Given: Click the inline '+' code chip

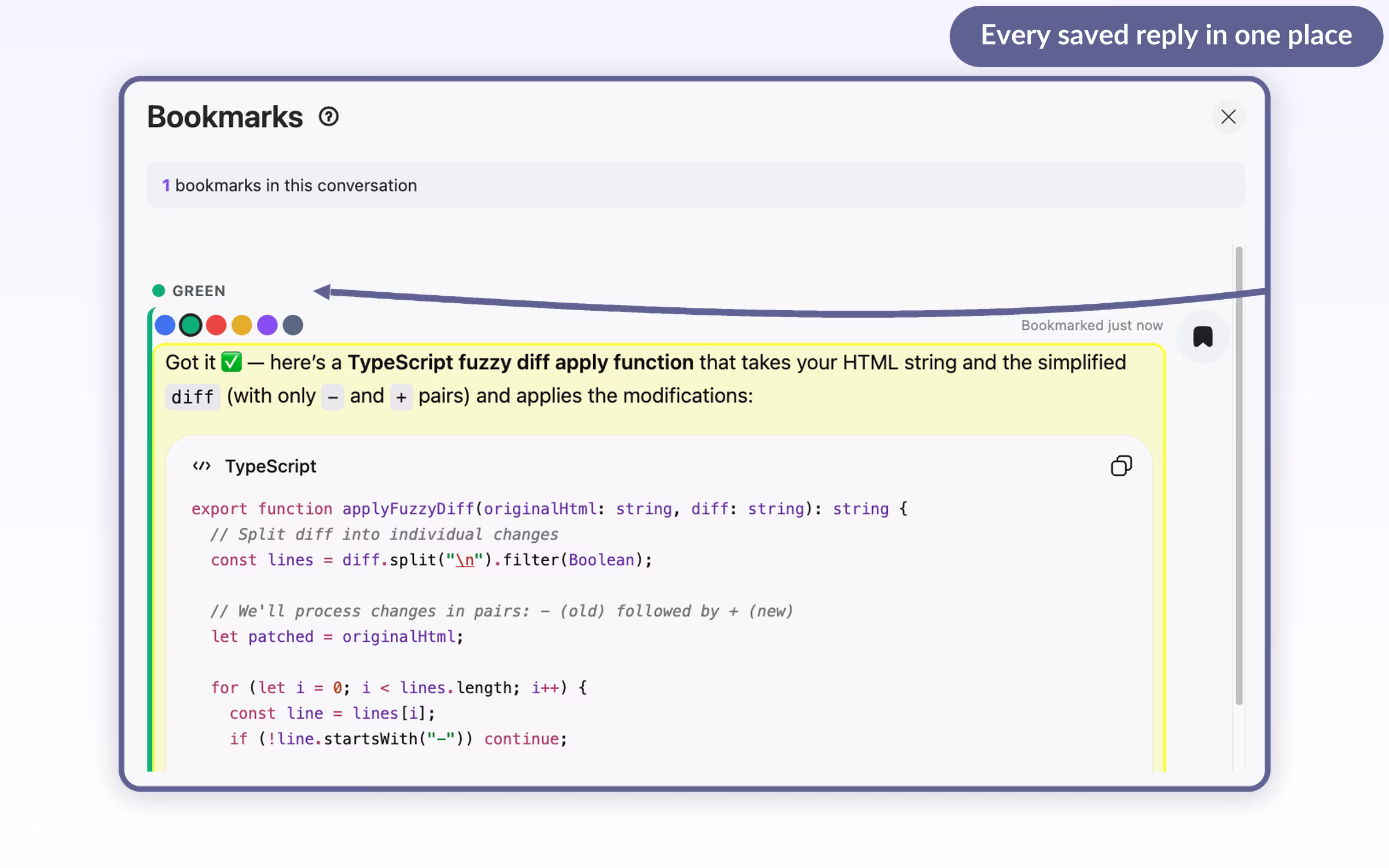Looking at the screenshot, I should point(401,397).
